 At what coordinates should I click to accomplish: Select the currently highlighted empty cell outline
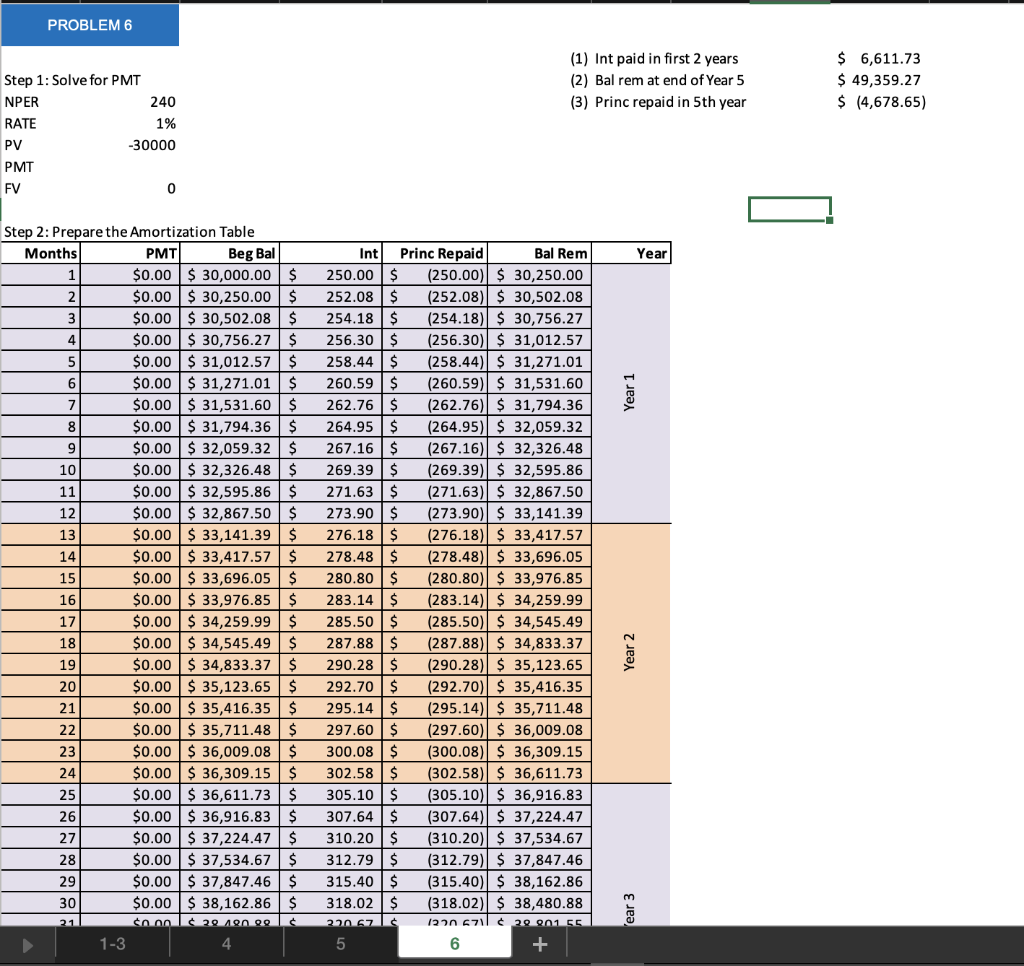pos(789,208)
